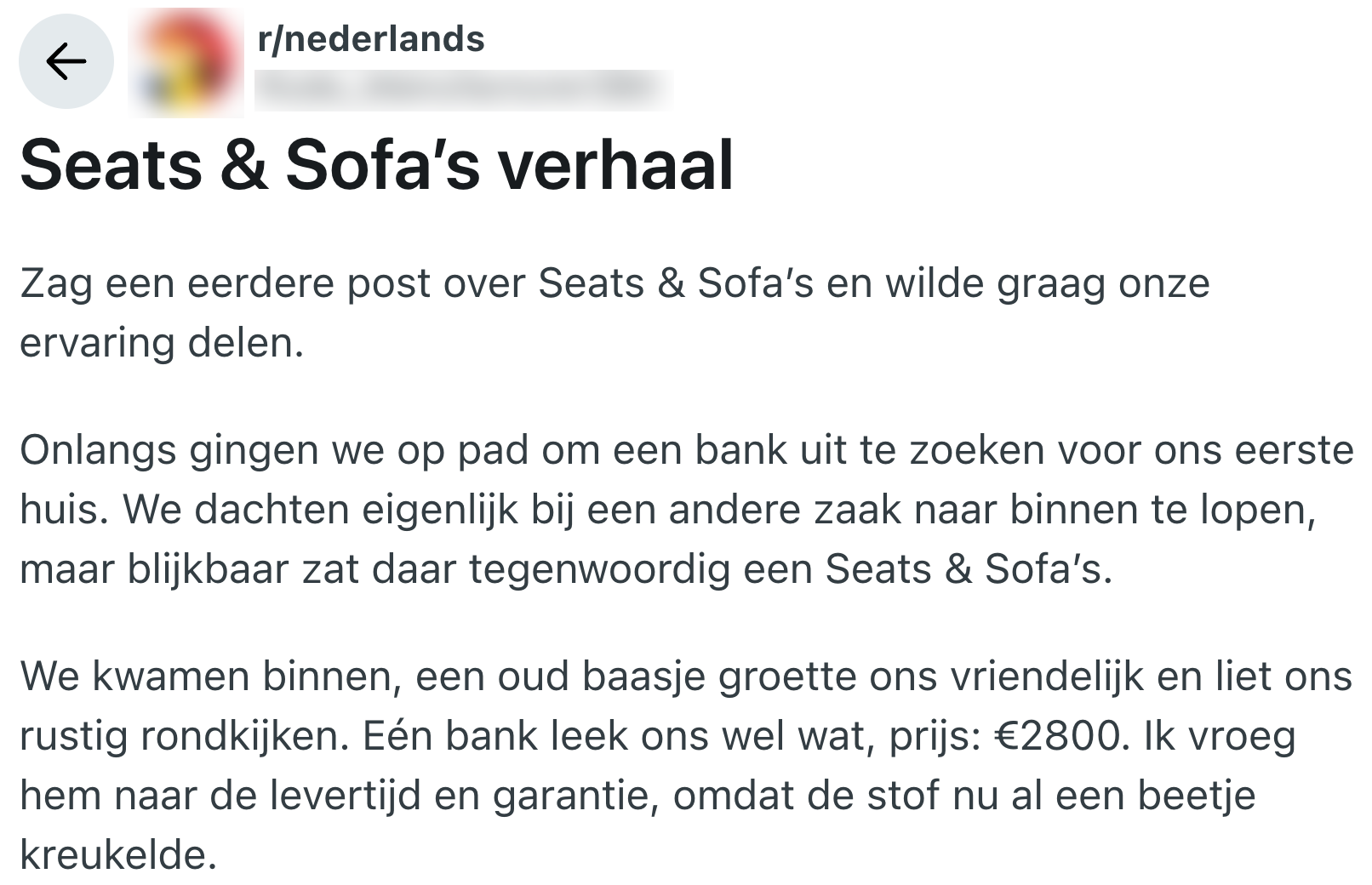Tap the back arrow button
The width and height of the screenshot is (1372, 885).
pos(66,61)
